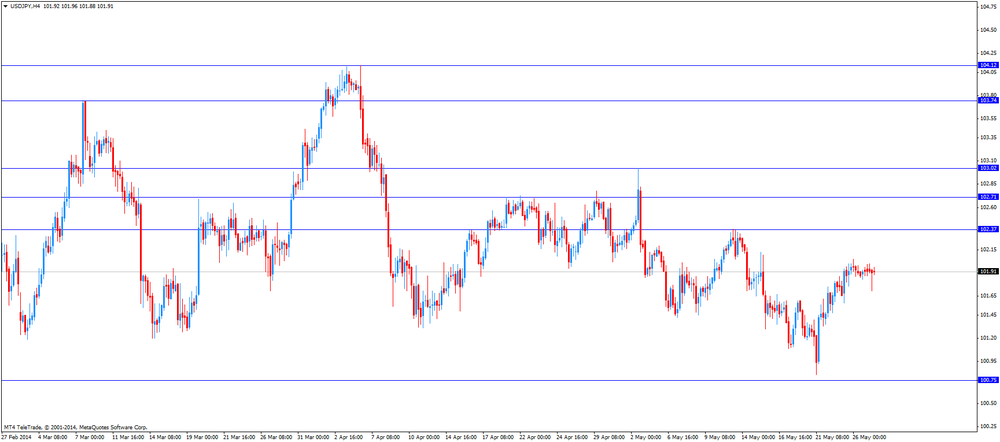Click the 31 Mar 00:00 time label
The height and width of the screenshot is (442, 1000).
pyautogui.click(x=312, y=438)
